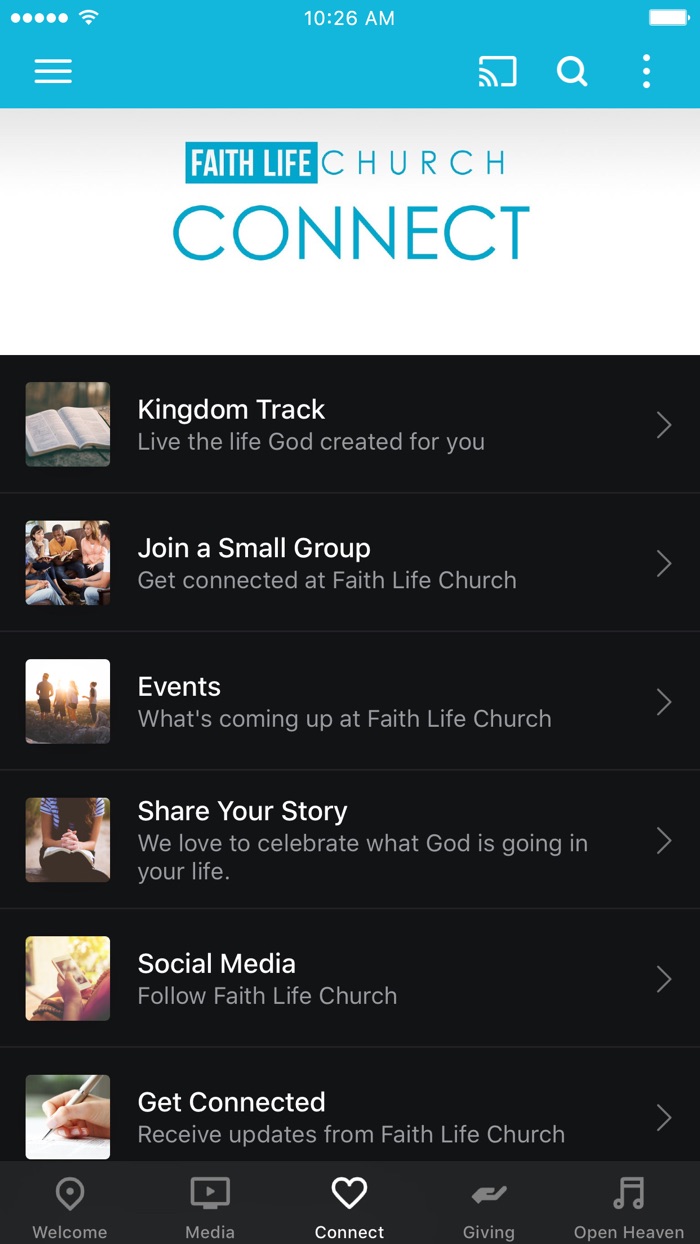Expand the Kingdom Track chevron
The image size is (700, 1244).
[664, 424]
